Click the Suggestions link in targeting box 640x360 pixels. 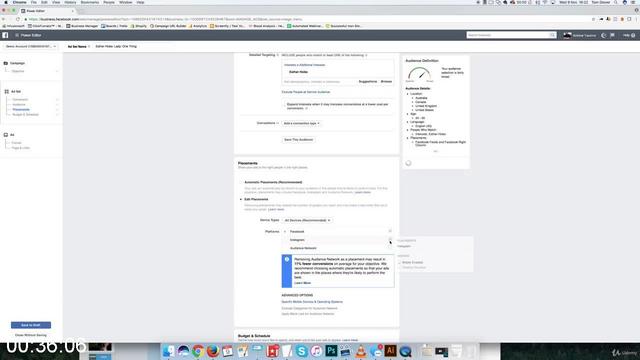pos(368,82)
